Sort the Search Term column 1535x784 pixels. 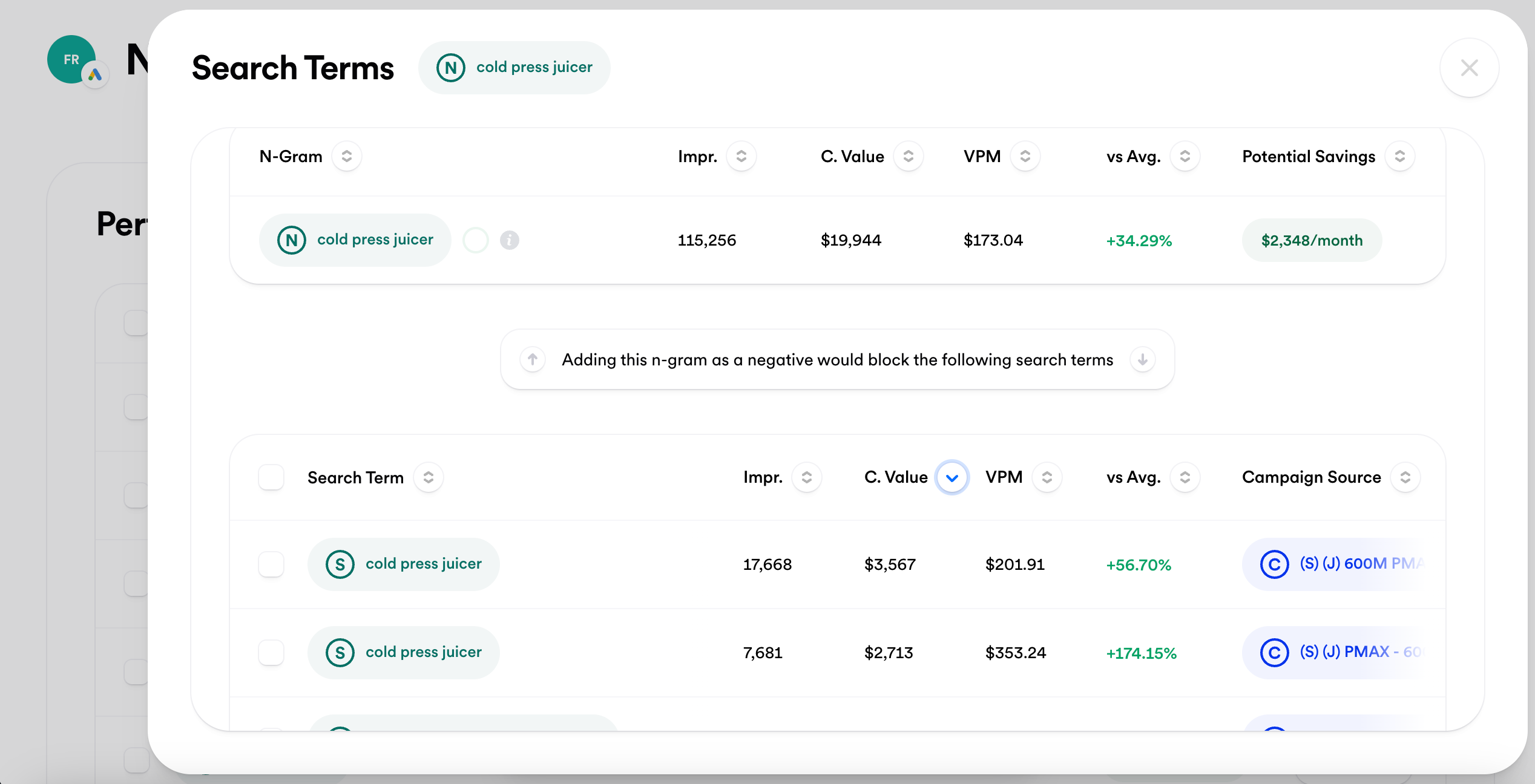[428, 477]
